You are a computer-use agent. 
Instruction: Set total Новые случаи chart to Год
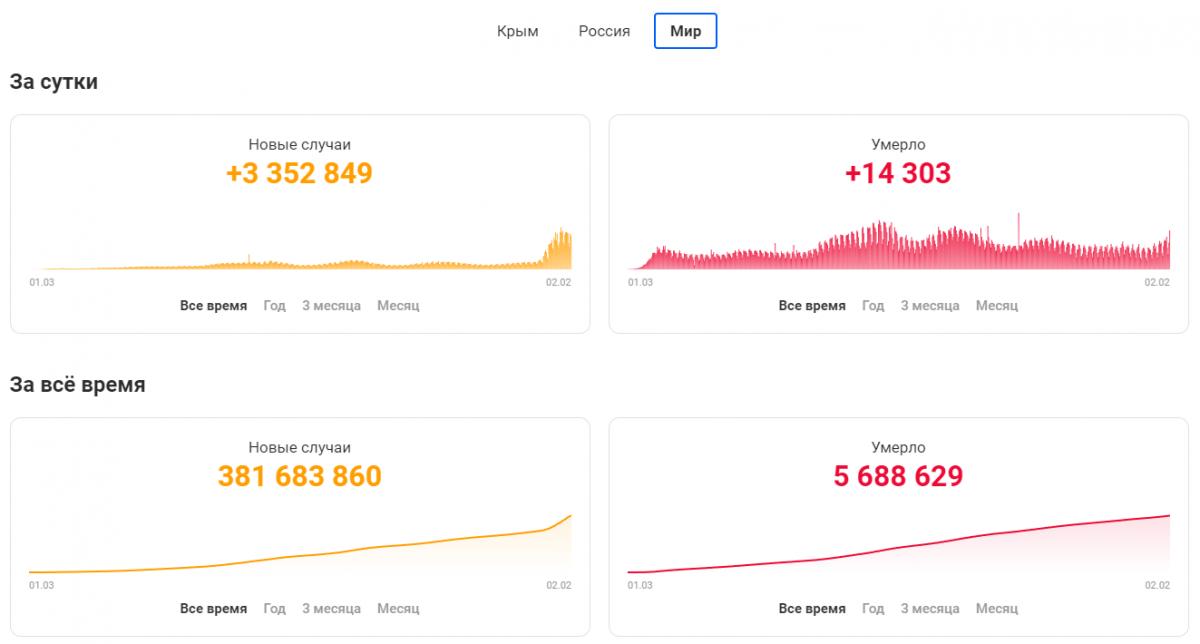point(274,609)
